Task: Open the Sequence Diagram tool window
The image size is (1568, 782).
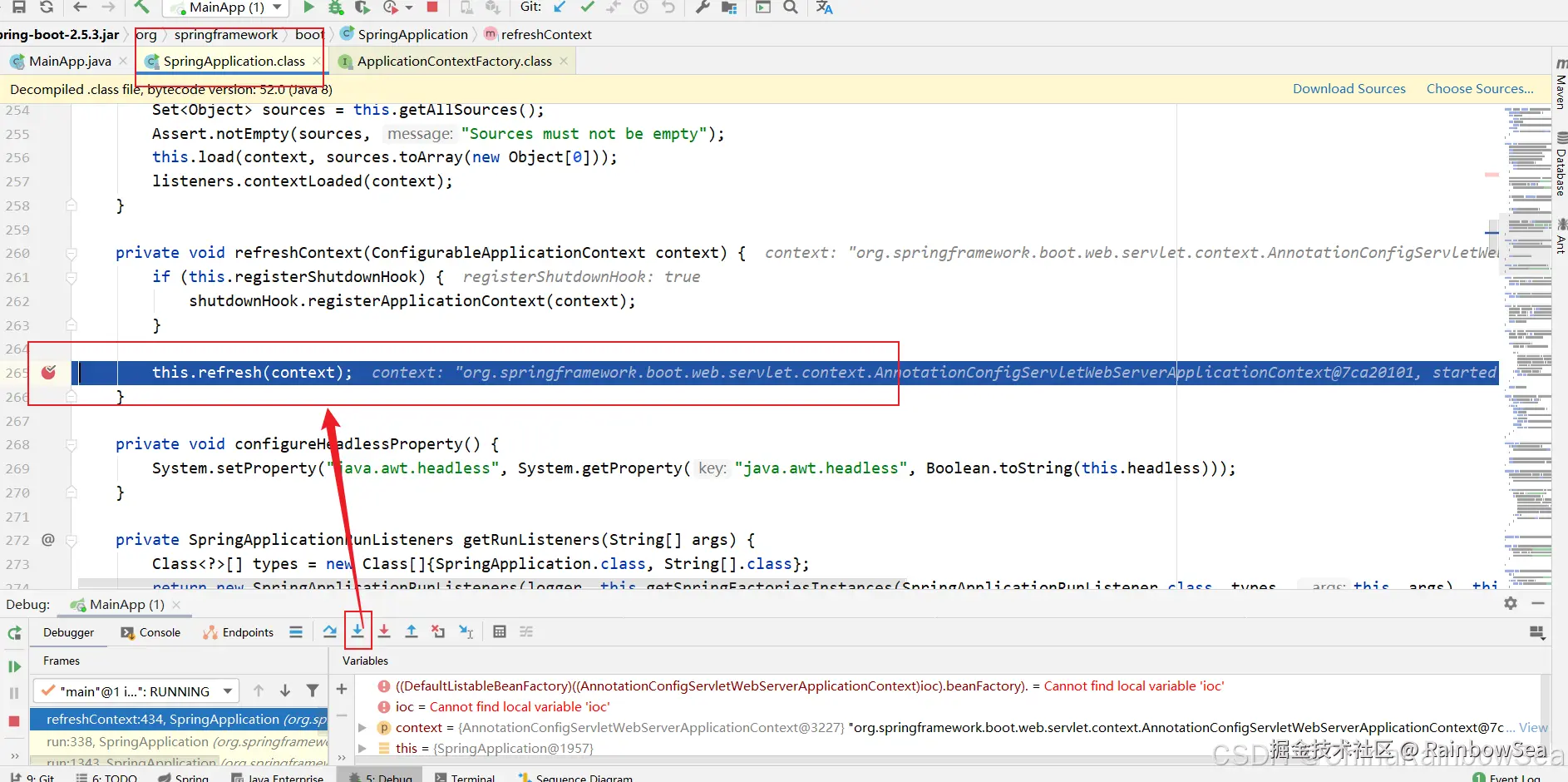Action: (575, 777)
